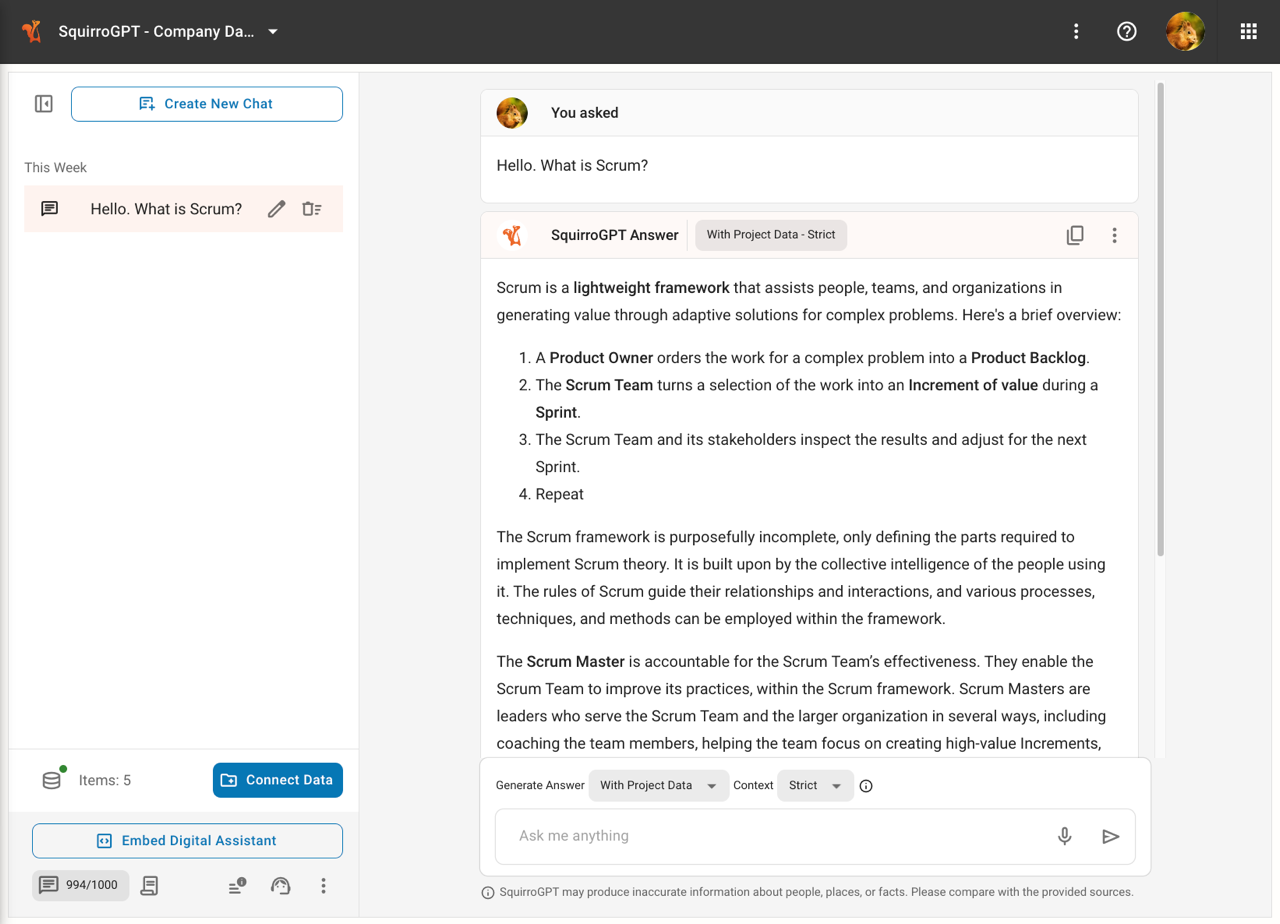Open the scroll document icon in the sidebar footer
1280x924 pixels.
(150, 885)
